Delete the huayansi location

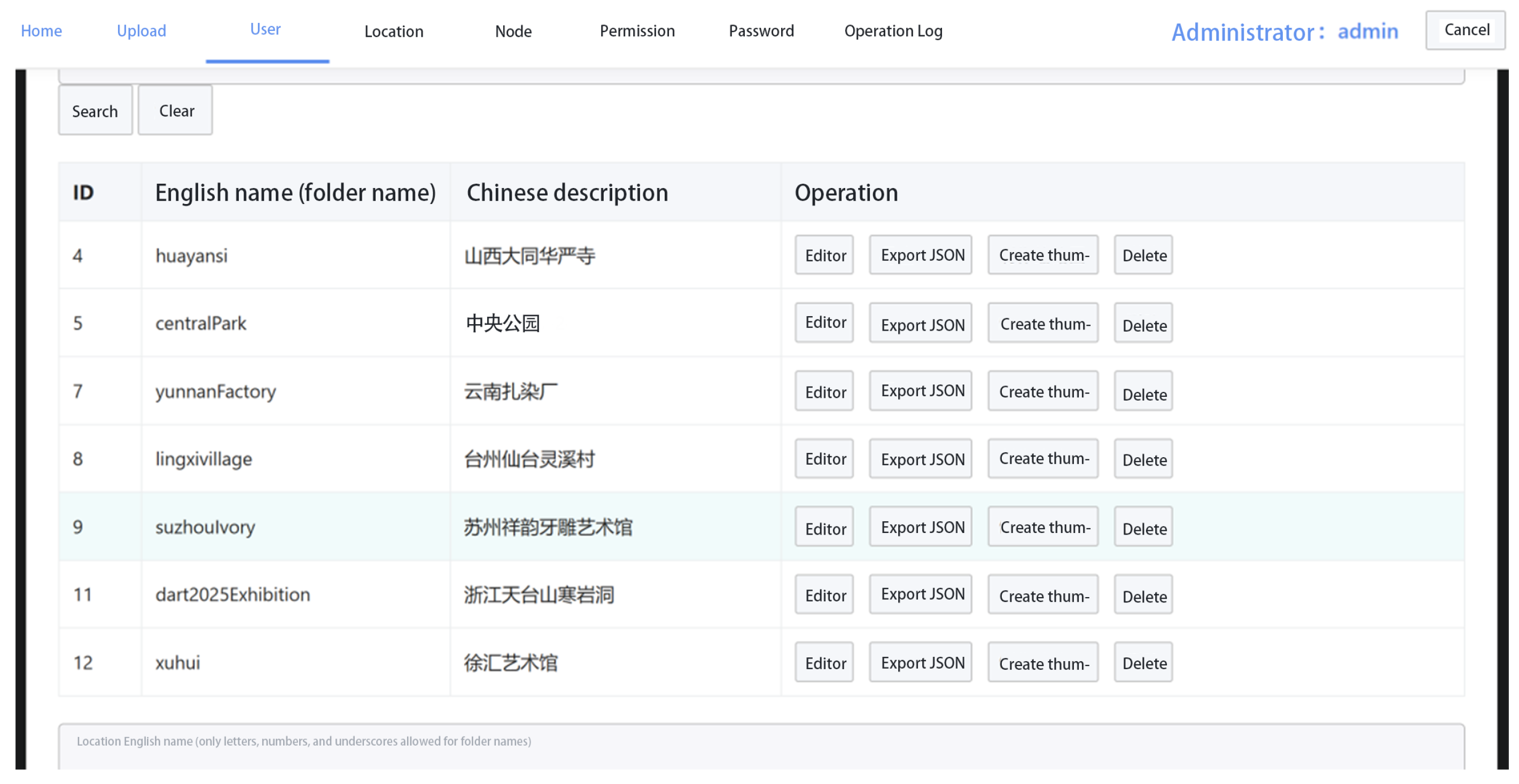pyautogui.click(x=1143, y=255)
